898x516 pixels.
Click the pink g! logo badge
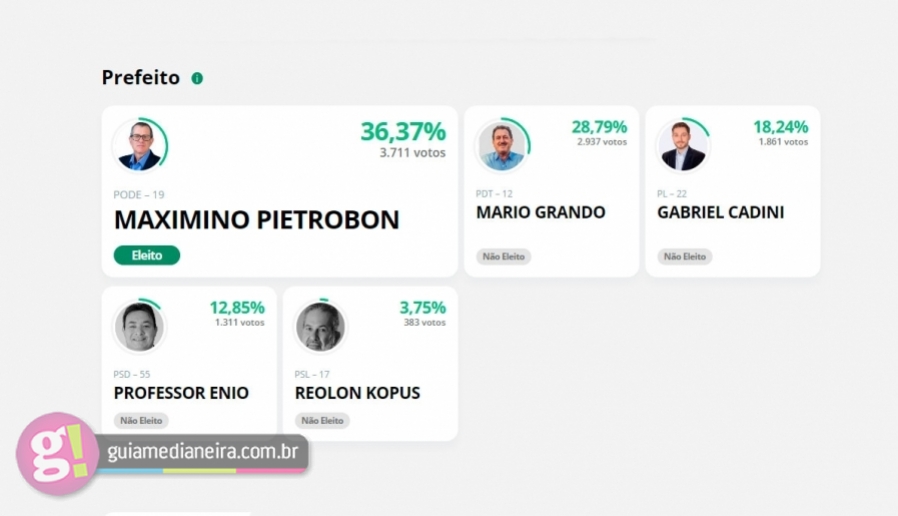(x=57, y=454)
